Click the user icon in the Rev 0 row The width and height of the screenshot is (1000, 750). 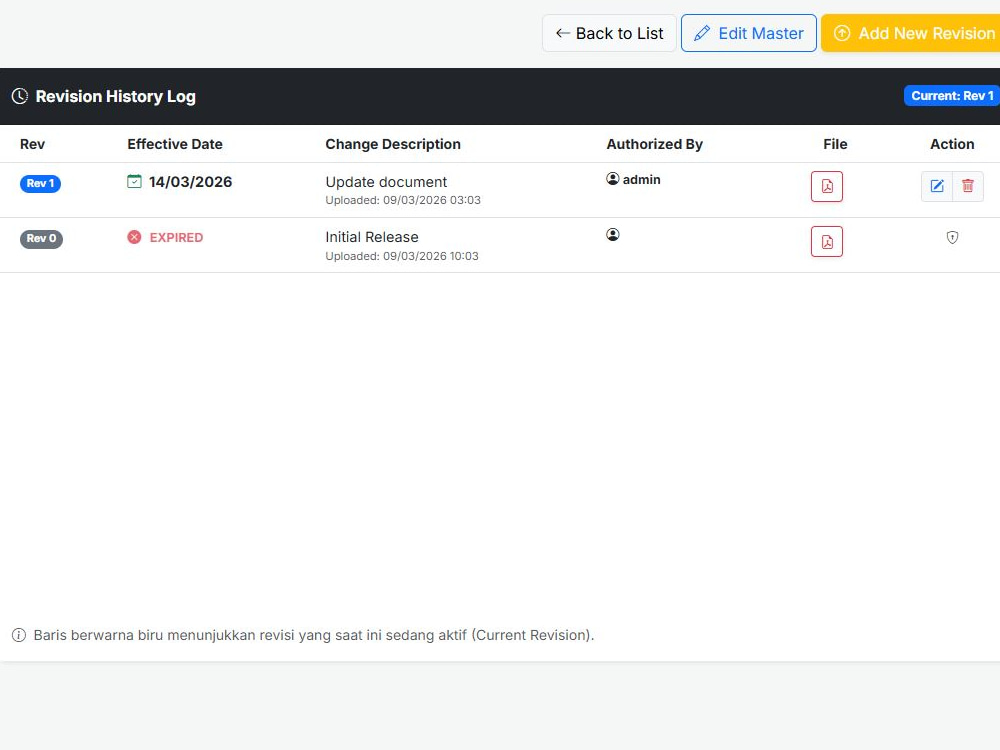click(x=613, y=235)
